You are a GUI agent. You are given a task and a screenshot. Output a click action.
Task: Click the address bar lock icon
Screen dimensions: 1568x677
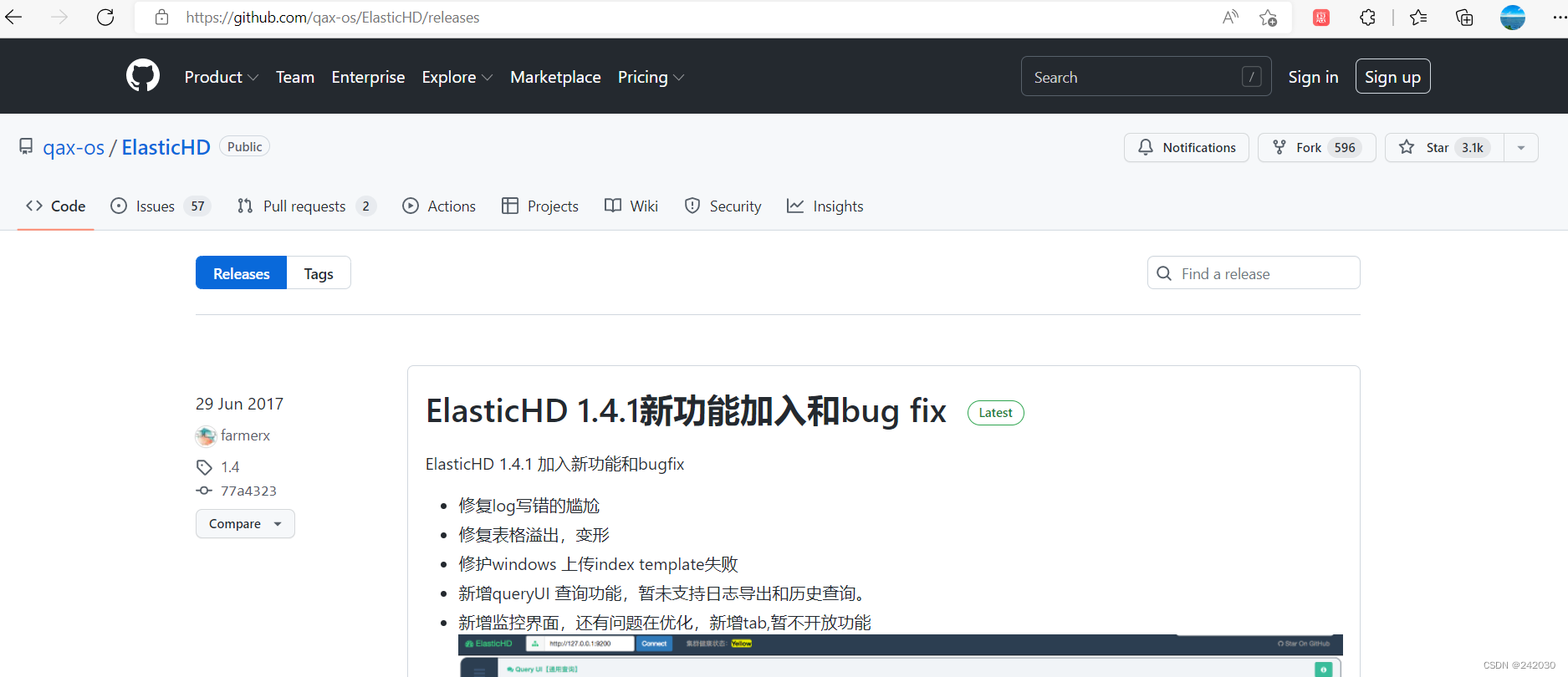click(x=162, y=18)
